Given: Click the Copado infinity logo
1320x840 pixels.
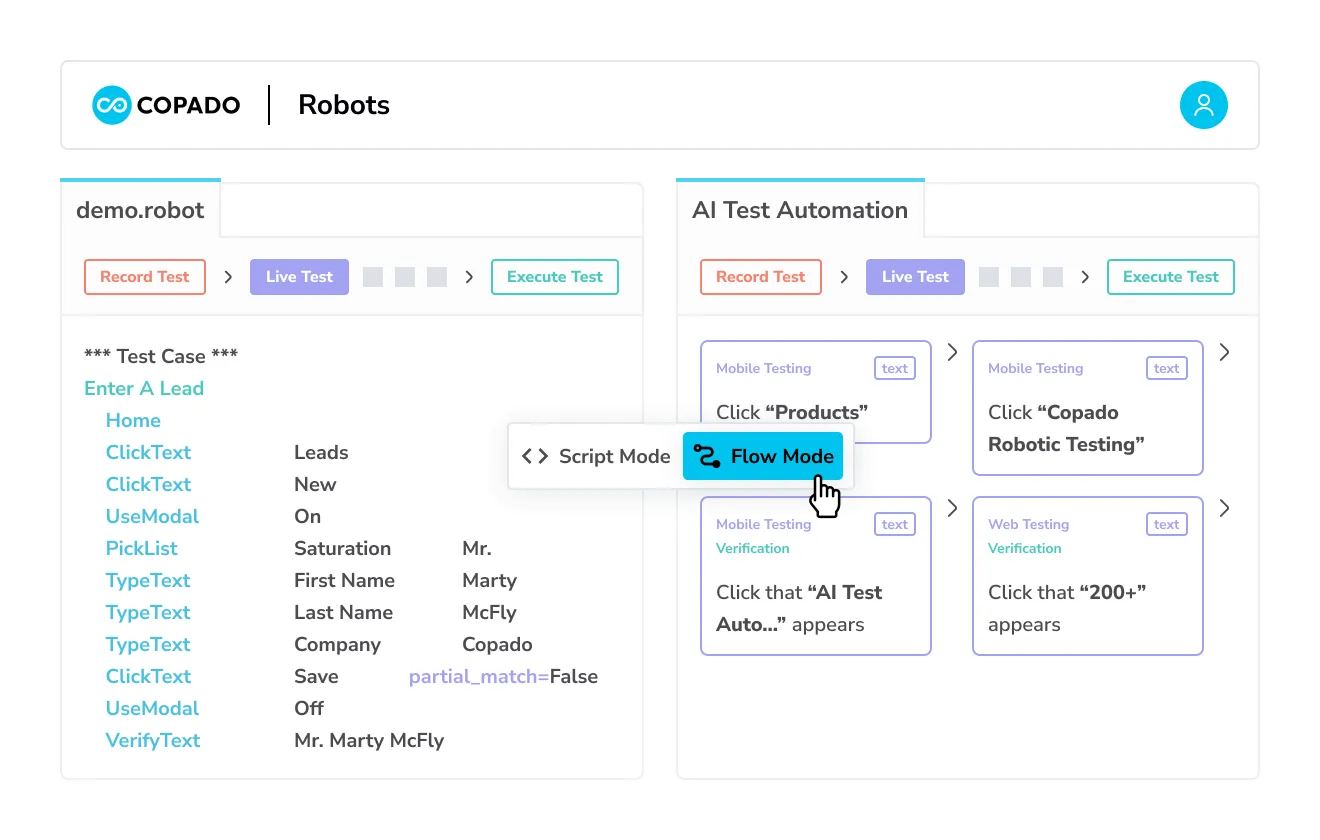Looking at the screenshot, I should (x=112, y=104).
